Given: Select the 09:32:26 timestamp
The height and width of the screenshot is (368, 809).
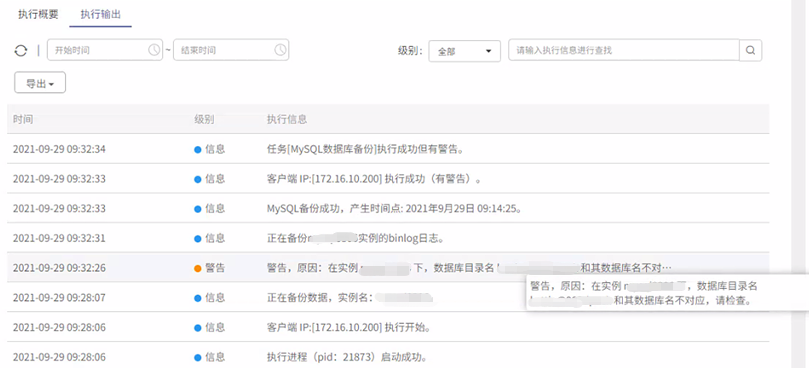Looking at the screenshot, I should pos(59,268).
